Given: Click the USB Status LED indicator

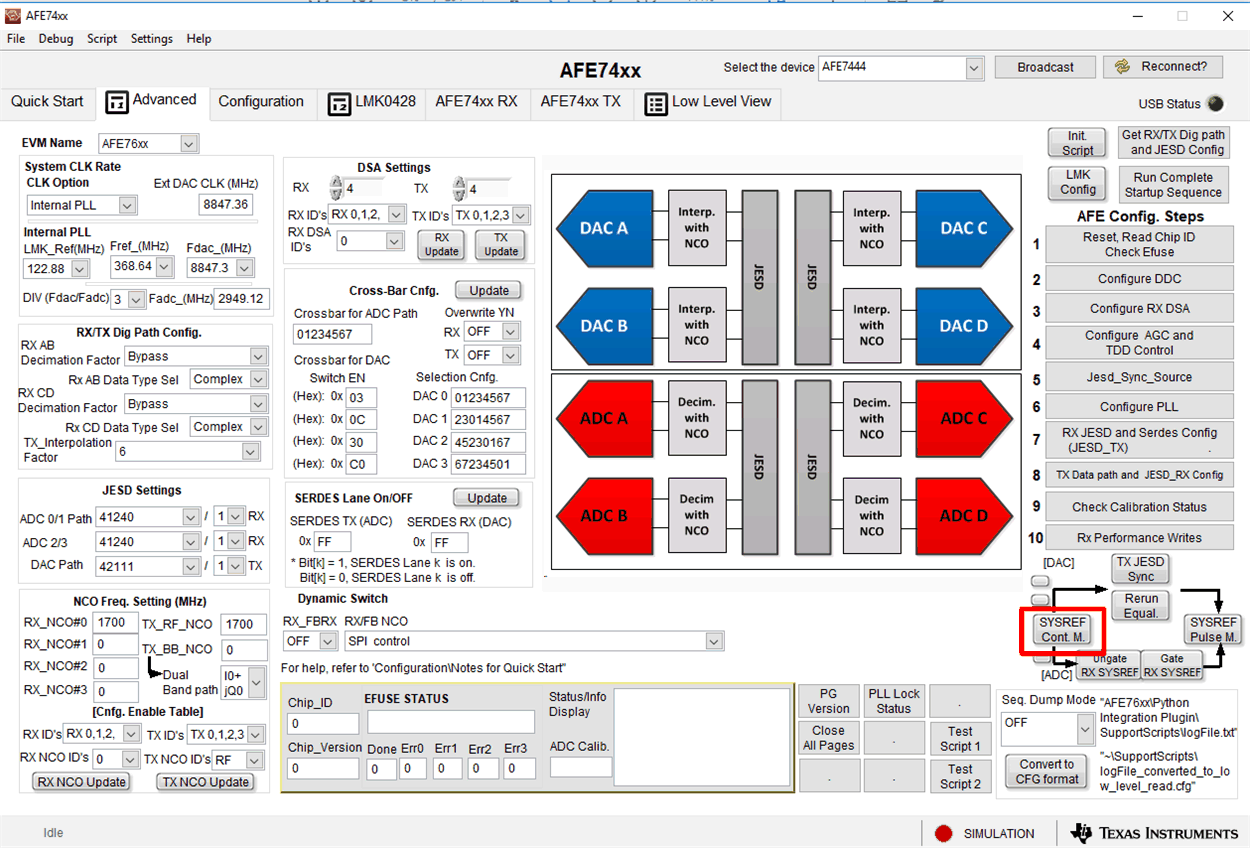Looking at the screenshot, I should tap(1215, 104).
